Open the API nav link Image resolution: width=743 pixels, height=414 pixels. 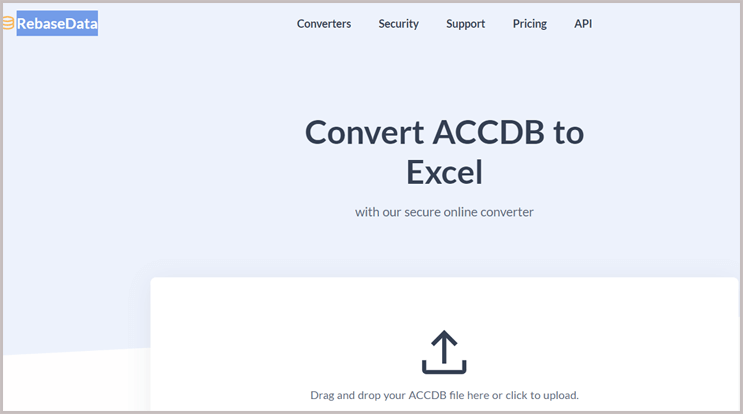pos(583,24)
